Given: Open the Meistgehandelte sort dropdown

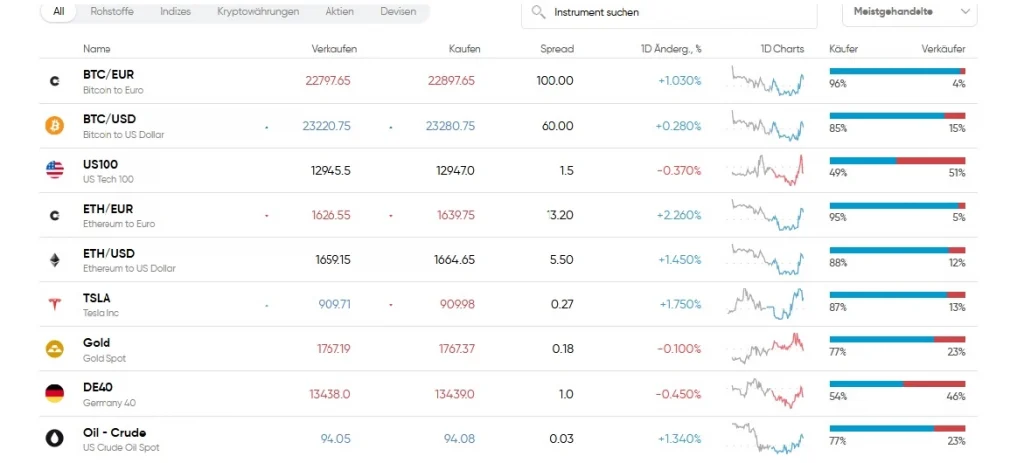Looking at the screenshot, I should (909, 12).
